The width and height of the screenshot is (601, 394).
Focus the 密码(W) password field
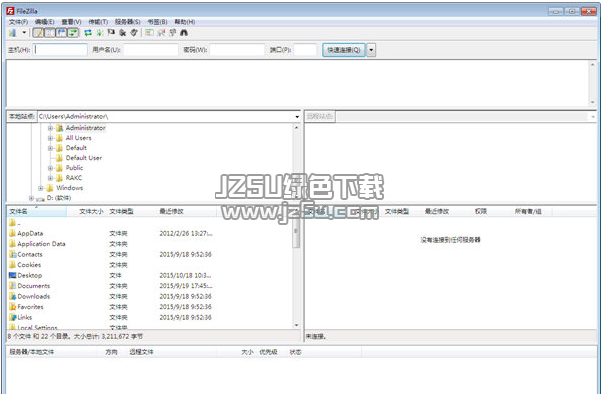tap(237, 50)
